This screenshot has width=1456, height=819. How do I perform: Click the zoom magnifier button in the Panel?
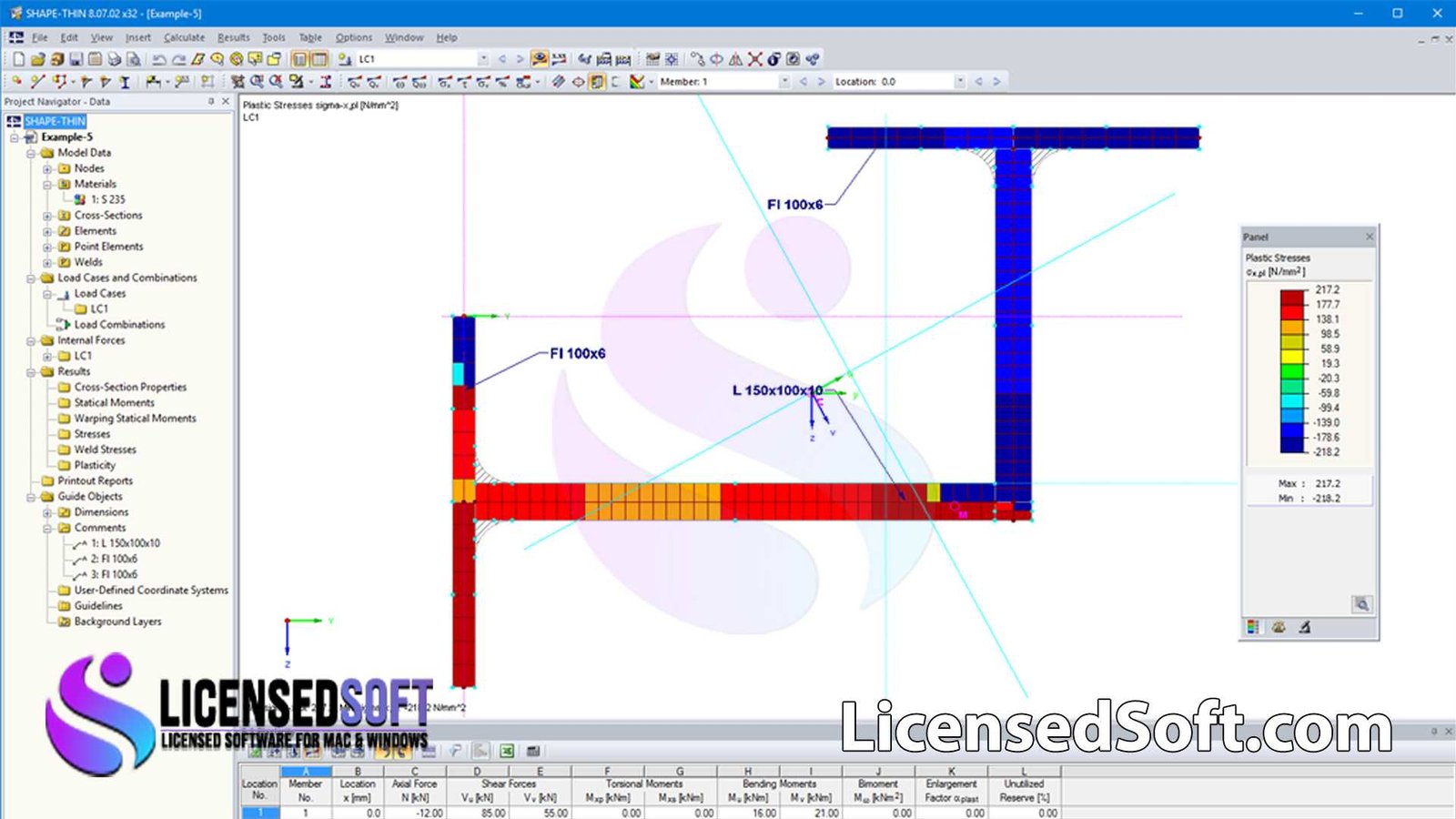pos(1361,604)
